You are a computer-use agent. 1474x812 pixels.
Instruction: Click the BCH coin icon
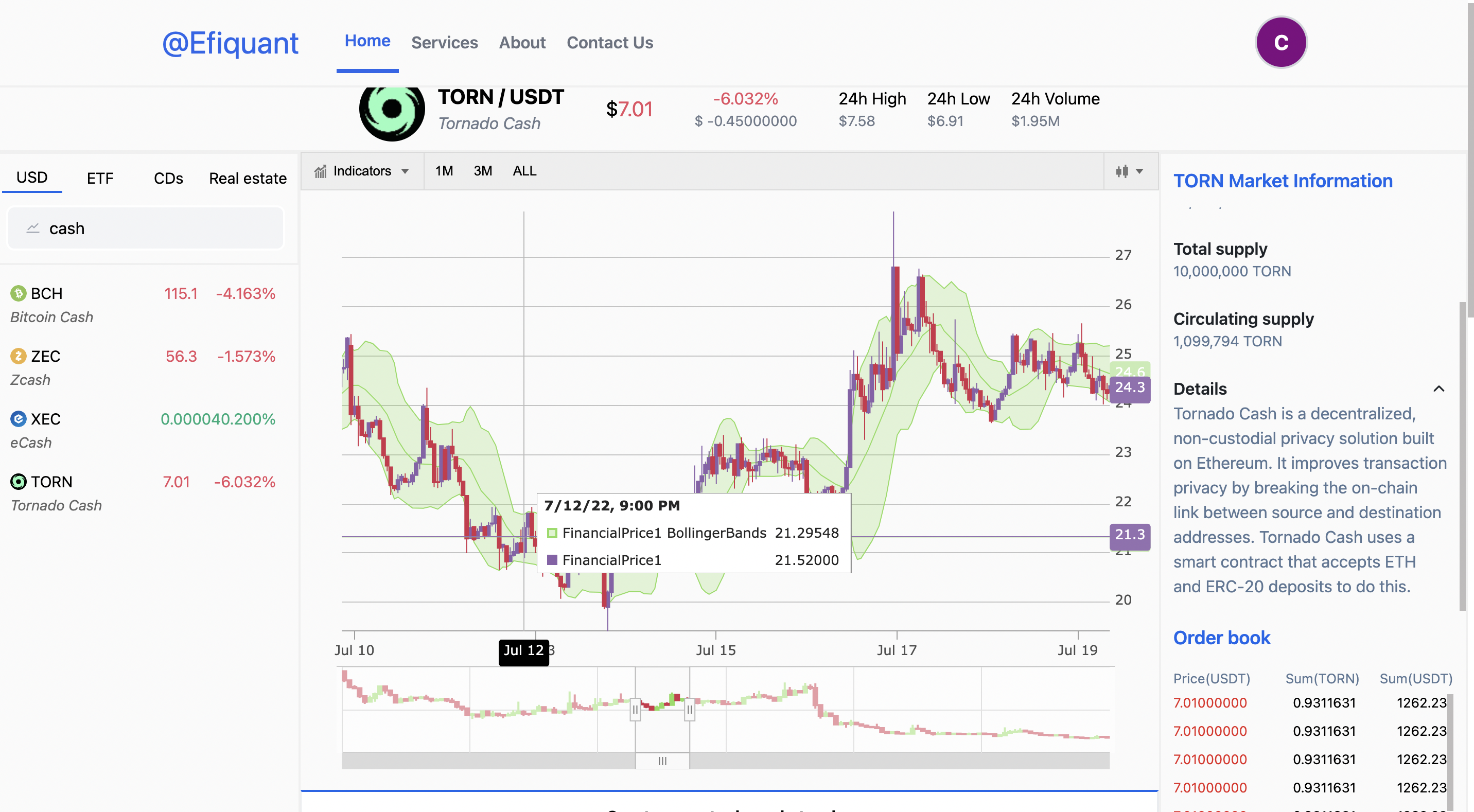click(19, 293)
